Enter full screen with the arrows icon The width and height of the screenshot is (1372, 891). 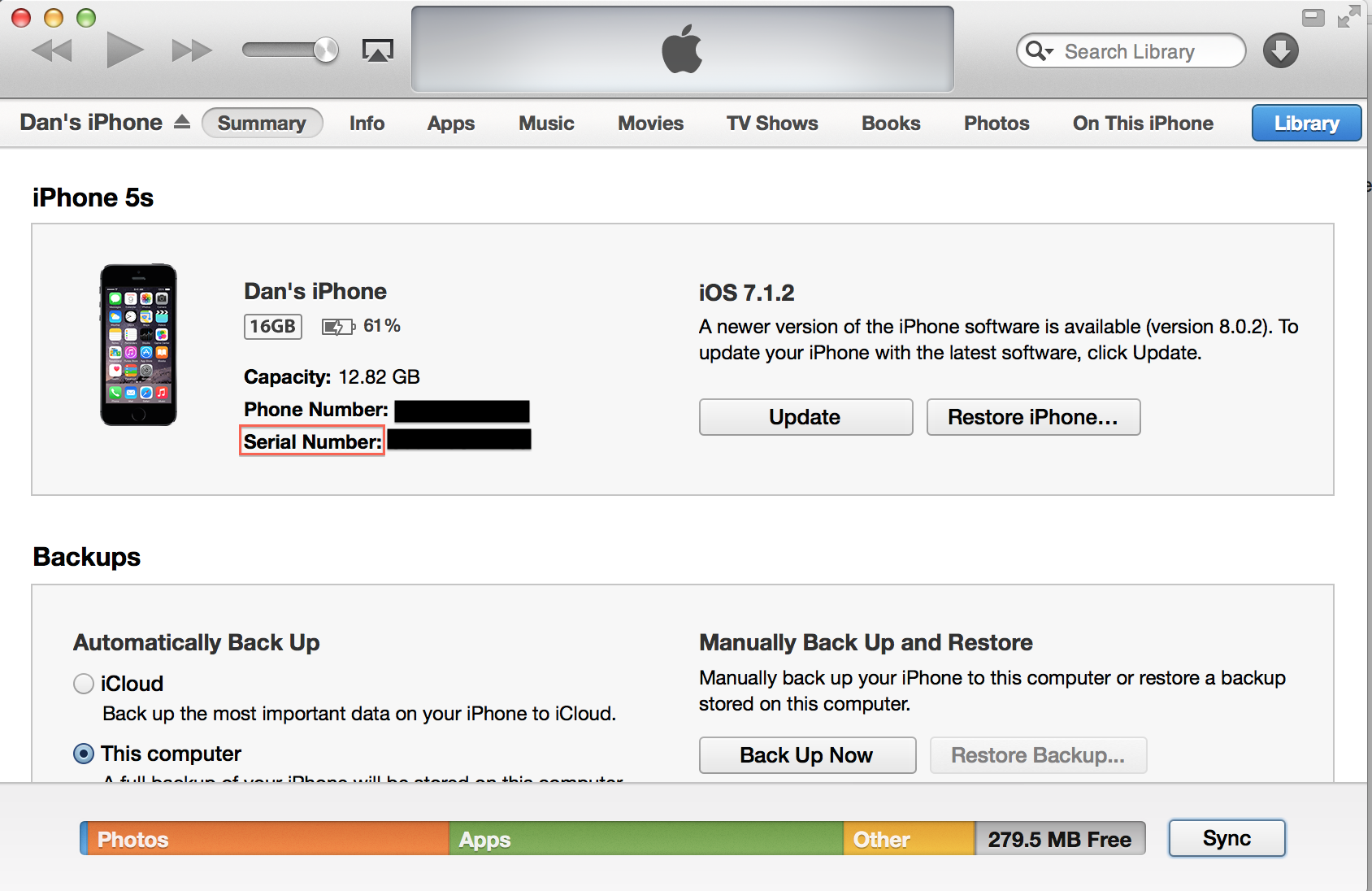pyautogui.click(x=1349, y=16)
